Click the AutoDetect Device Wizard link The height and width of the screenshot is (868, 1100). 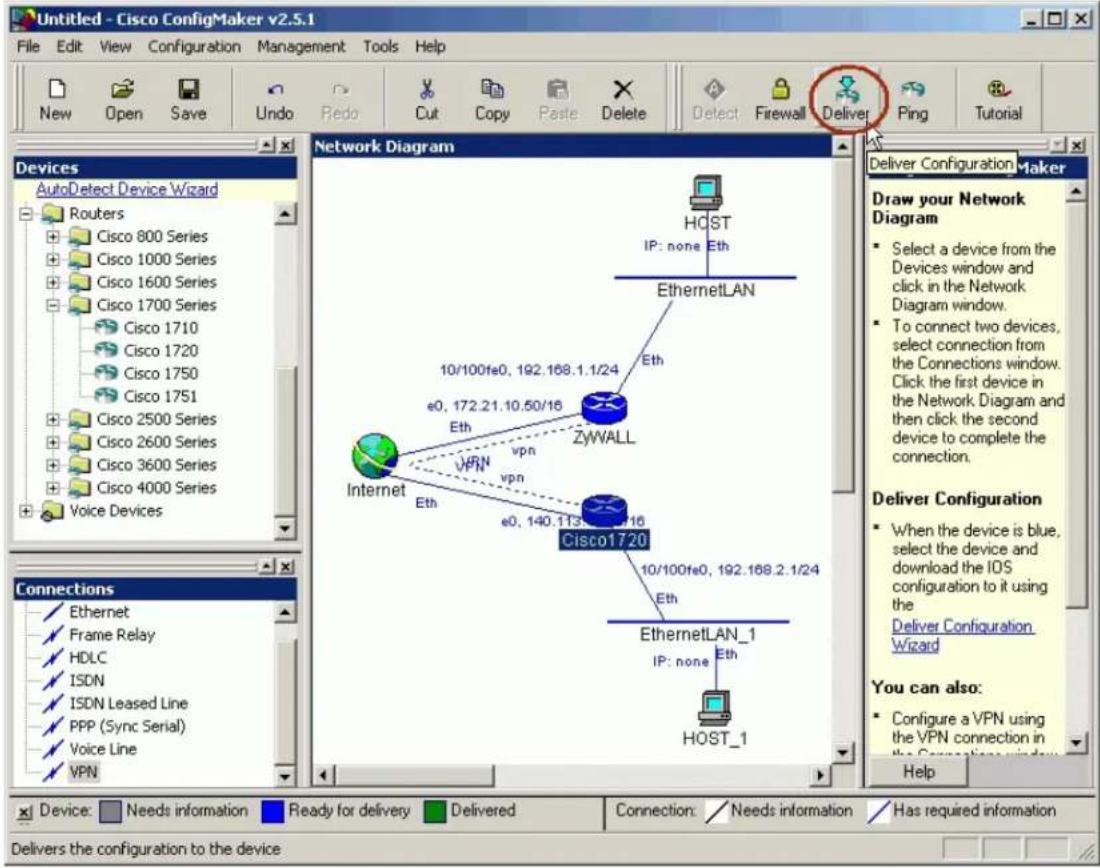click(x=127, y=189)
